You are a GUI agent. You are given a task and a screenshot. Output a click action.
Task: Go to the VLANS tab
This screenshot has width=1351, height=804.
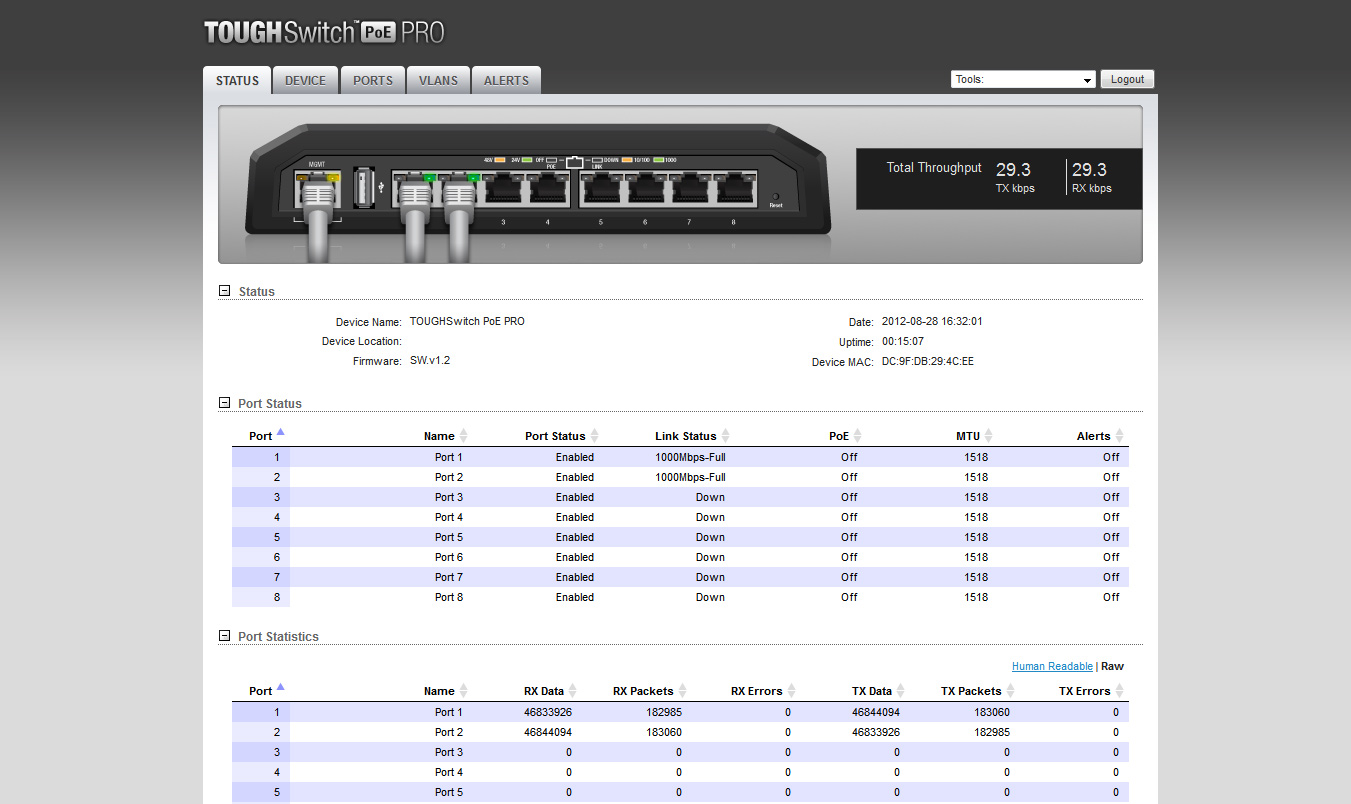438,80
